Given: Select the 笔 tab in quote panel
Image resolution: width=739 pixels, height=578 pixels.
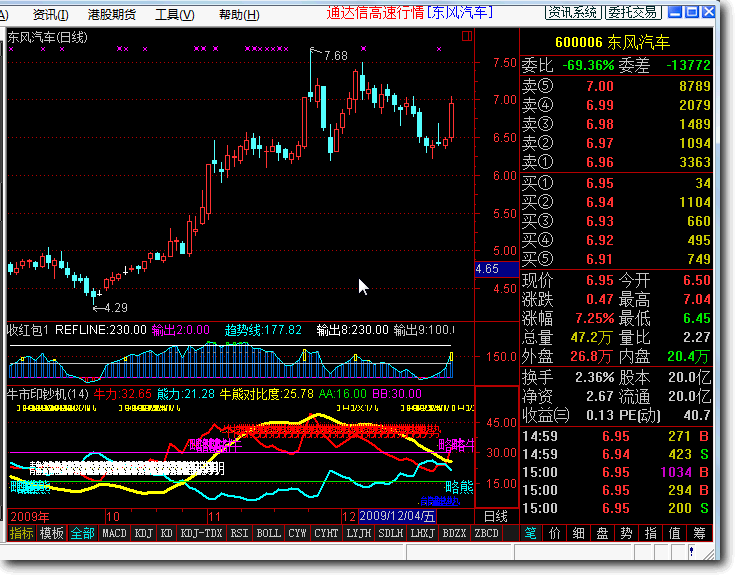Looking at the screenshot, I should tap(530, 533).
